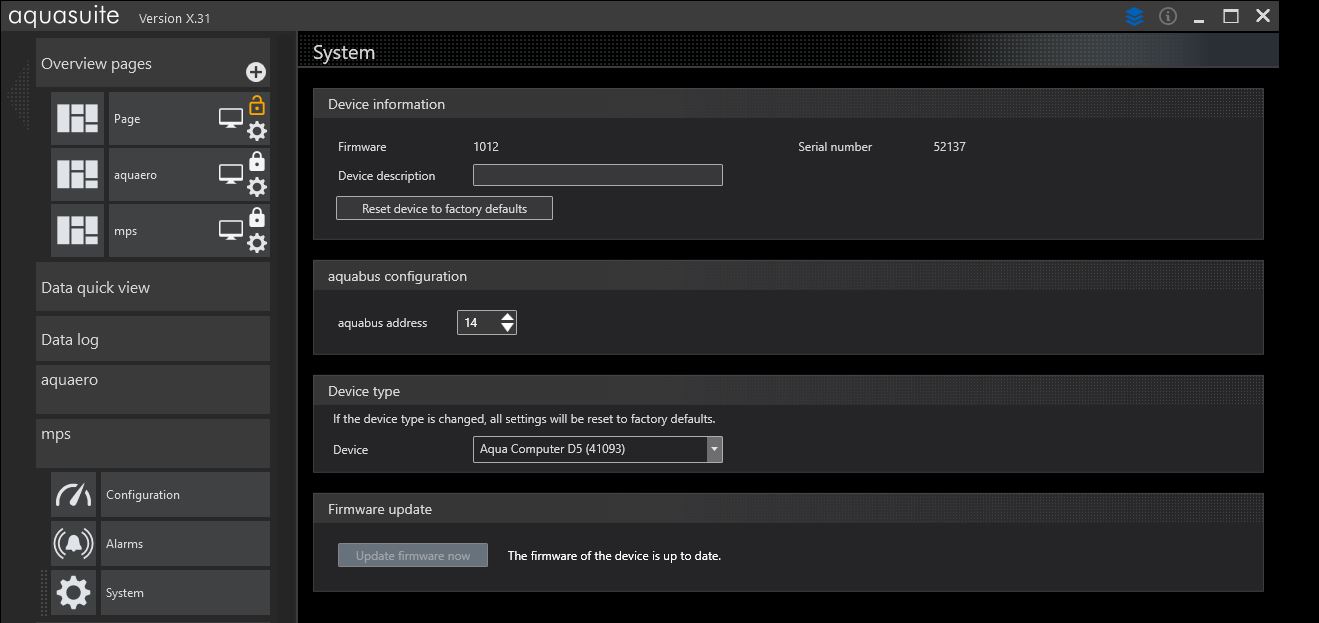Expand the Data quick view section
The width and height of the screenshot is (1319, 623).
(x=153, y=287)
